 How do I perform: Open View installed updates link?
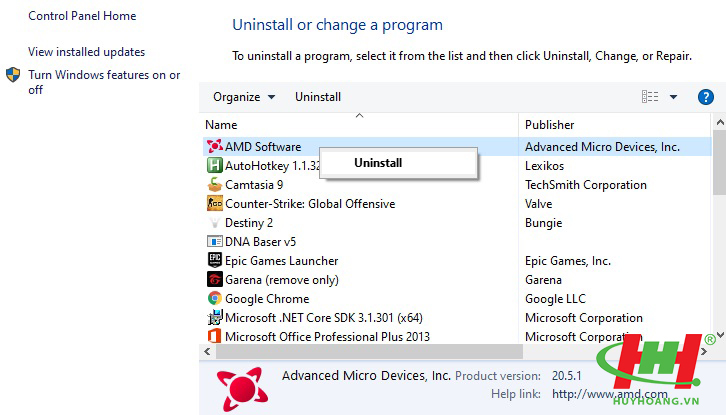point(87,52)
